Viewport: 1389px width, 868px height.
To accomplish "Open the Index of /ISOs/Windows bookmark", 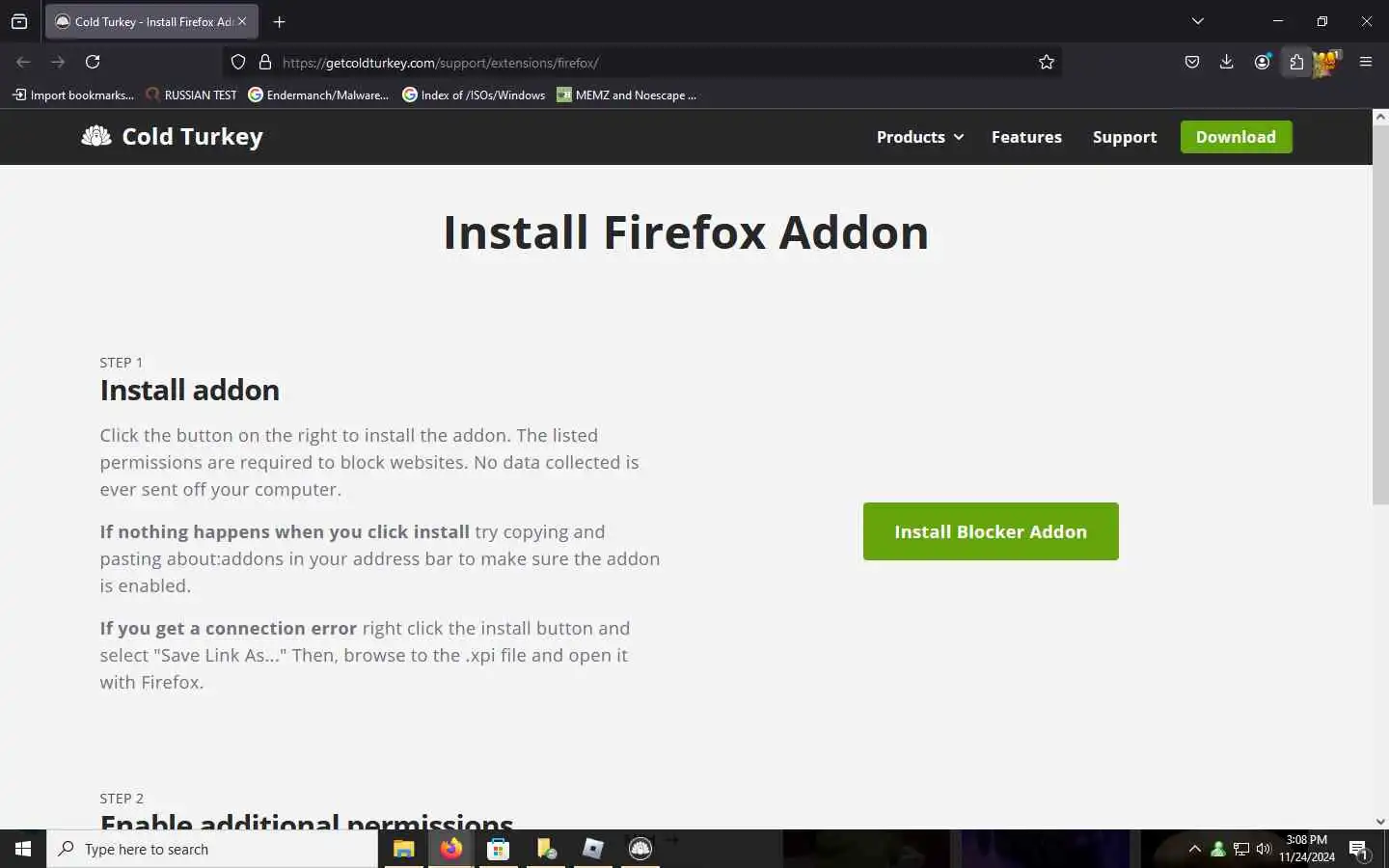I will tap(474, 95).
